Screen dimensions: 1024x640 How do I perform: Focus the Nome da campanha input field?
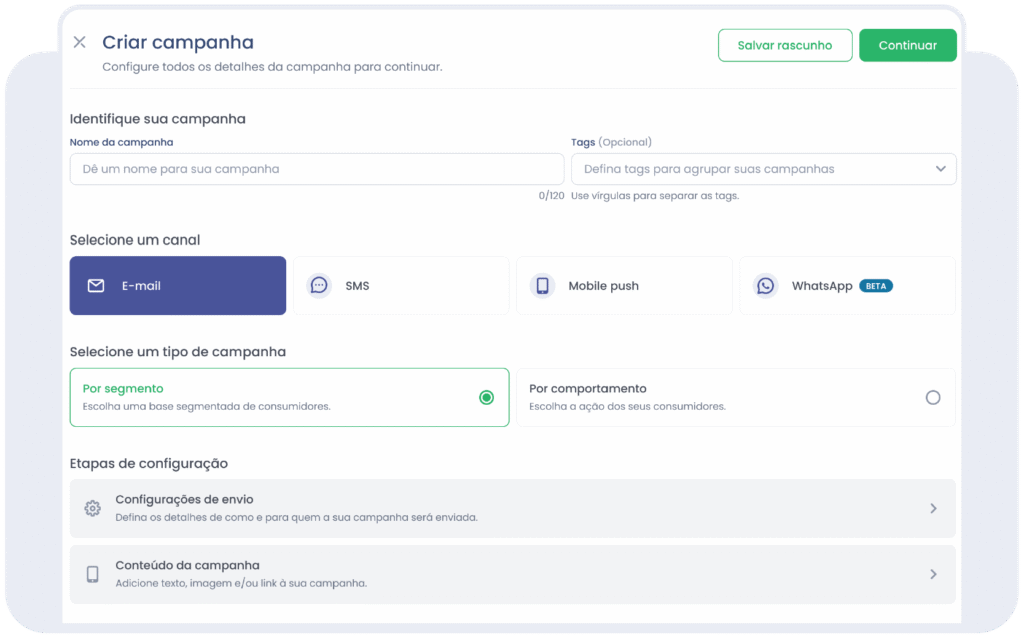coord(317,169)
